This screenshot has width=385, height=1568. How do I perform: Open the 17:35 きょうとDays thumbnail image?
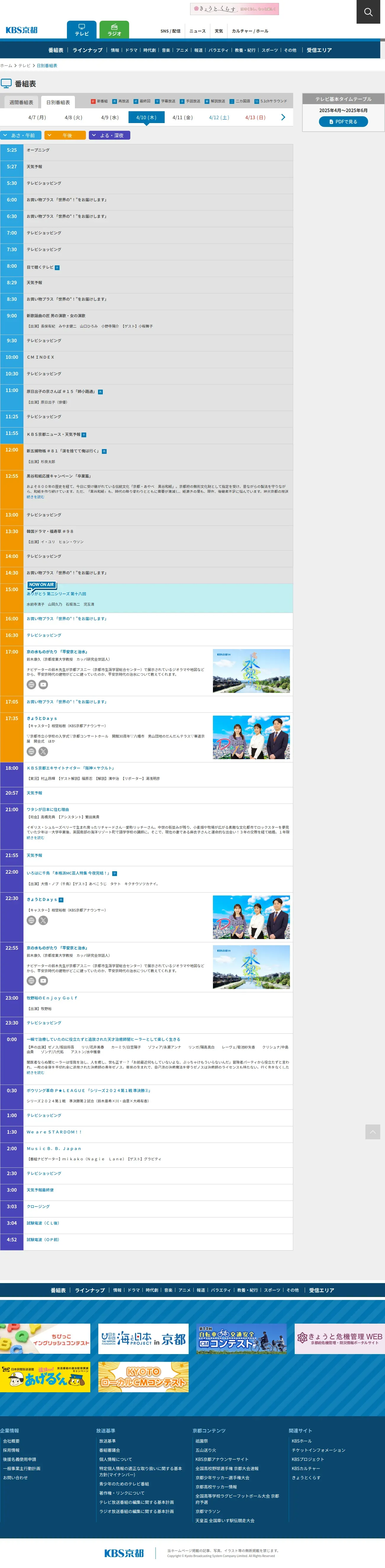click(251, 737)
